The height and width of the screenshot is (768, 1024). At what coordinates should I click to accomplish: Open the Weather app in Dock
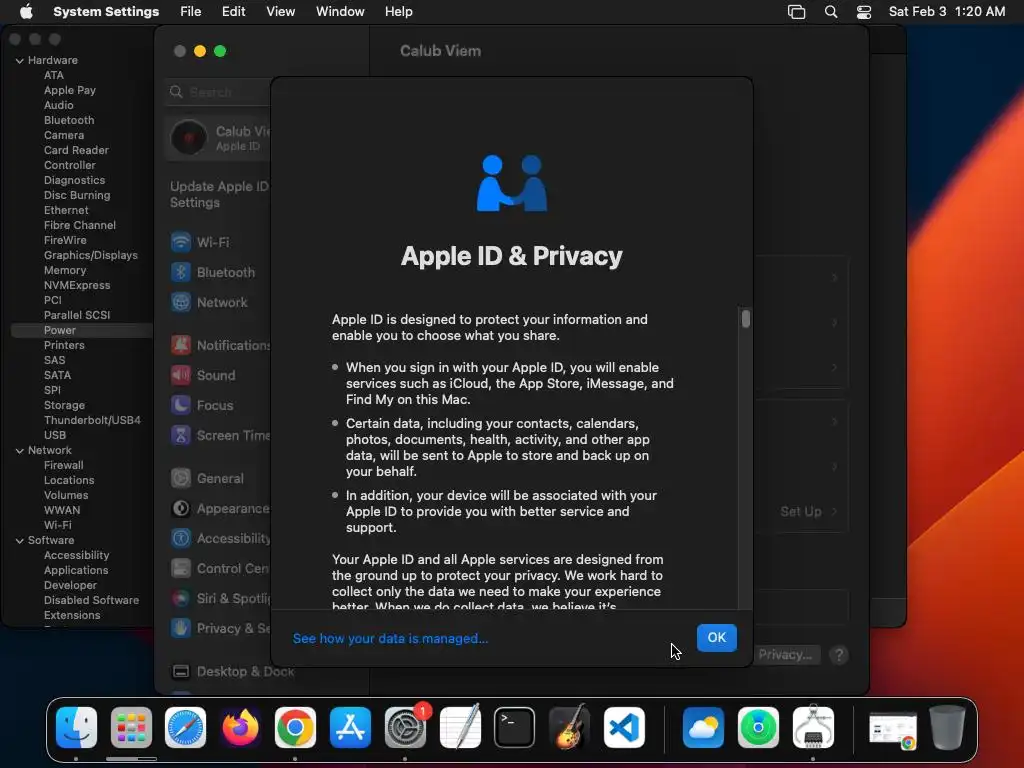pyautogui.click(x=703, y=727)
